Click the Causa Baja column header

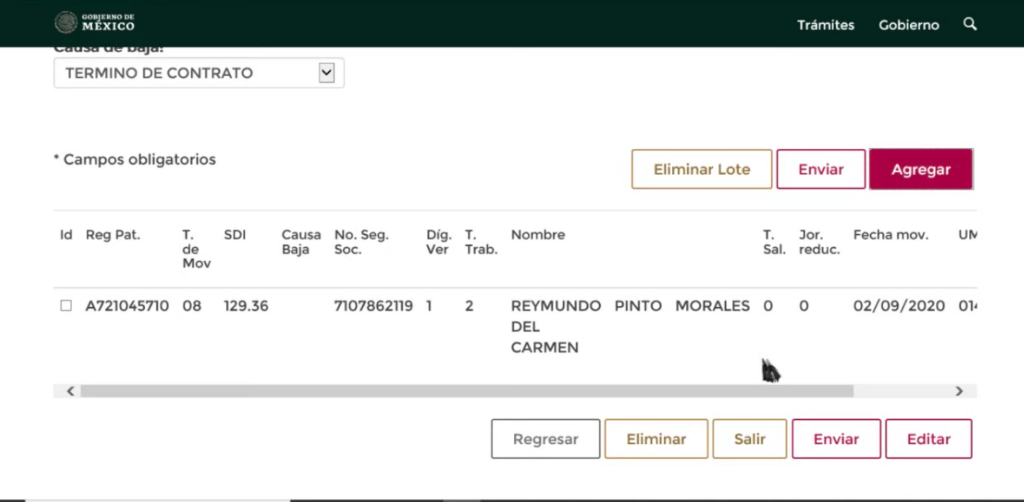pyautogui.click(x=301, y=242)
